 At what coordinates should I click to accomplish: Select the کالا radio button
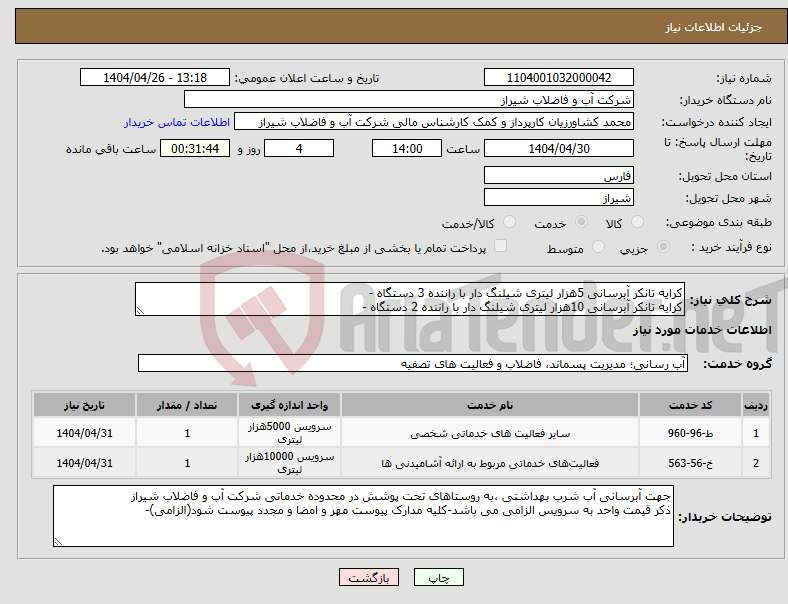[x=637, y=222]
